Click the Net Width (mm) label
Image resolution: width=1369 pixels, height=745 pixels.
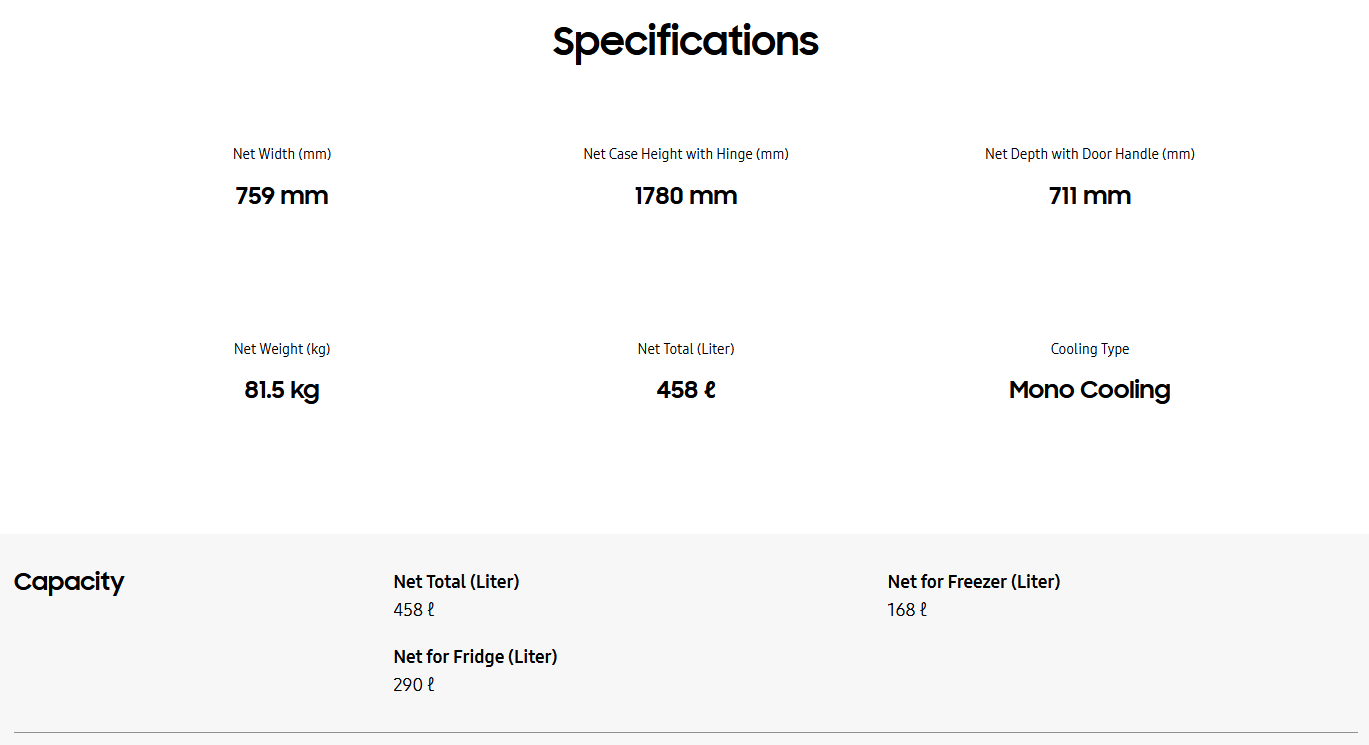click(x=282, y=154)
